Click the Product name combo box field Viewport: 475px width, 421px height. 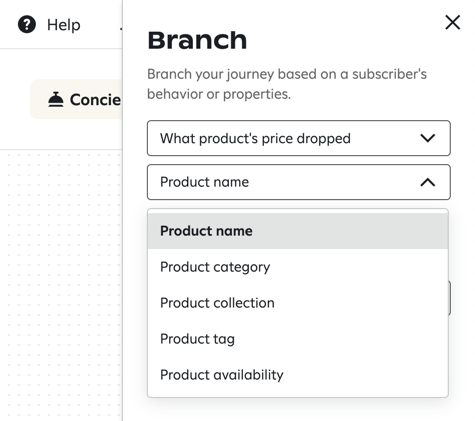299,182
